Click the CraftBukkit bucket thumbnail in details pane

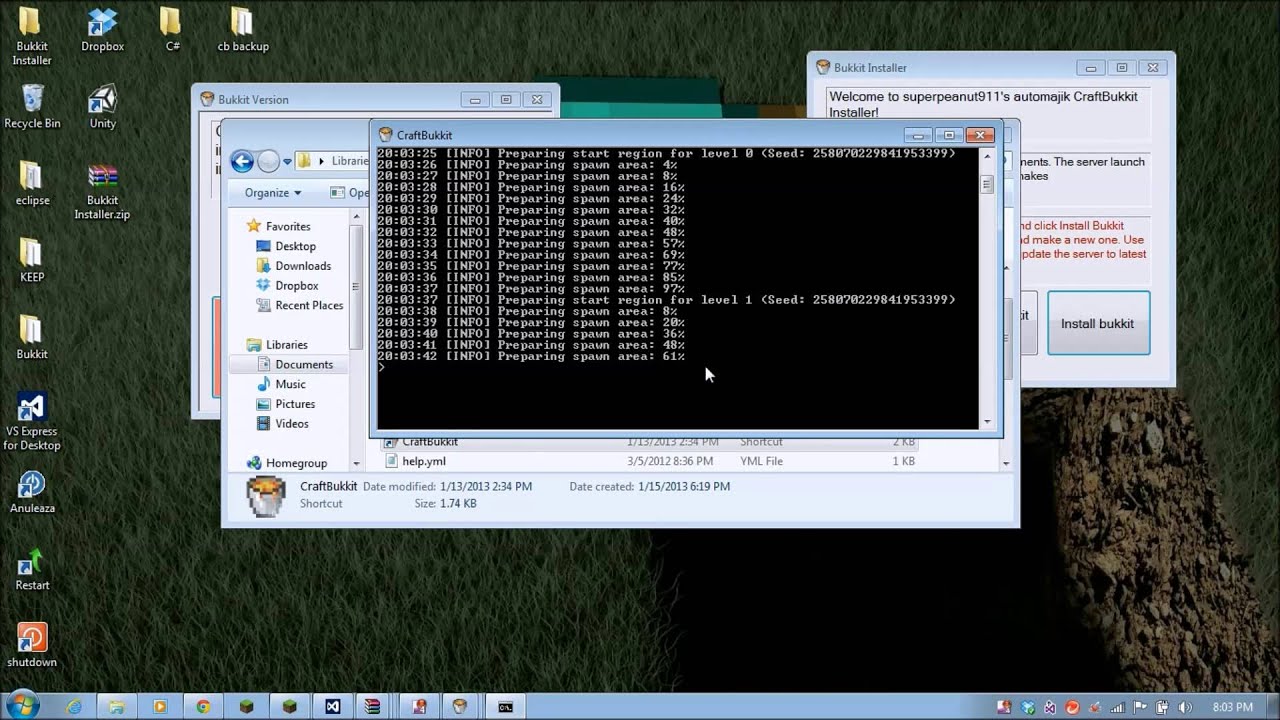tap(266, 496)
